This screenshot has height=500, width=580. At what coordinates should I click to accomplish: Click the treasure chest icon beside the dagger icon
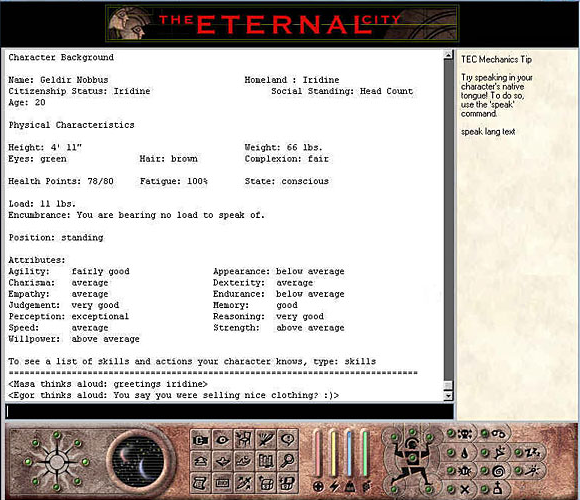[266, 483]
